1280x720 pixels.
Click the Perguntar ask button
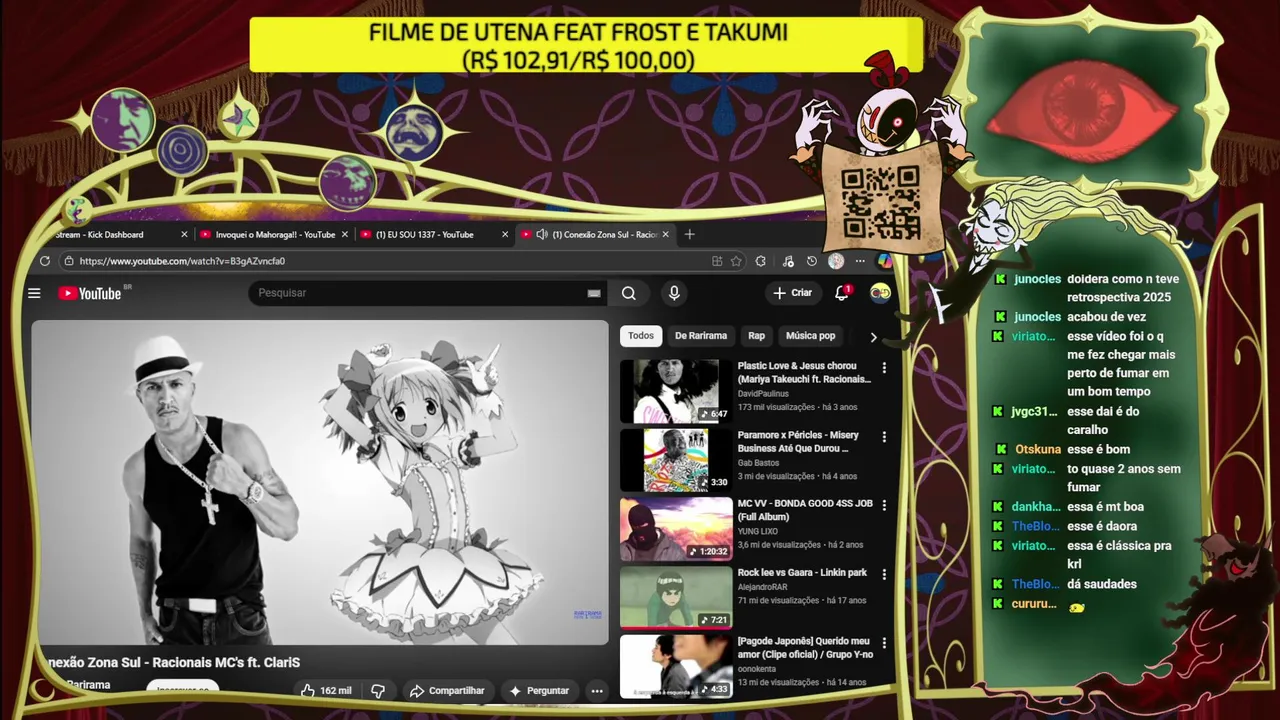(539, 690)
